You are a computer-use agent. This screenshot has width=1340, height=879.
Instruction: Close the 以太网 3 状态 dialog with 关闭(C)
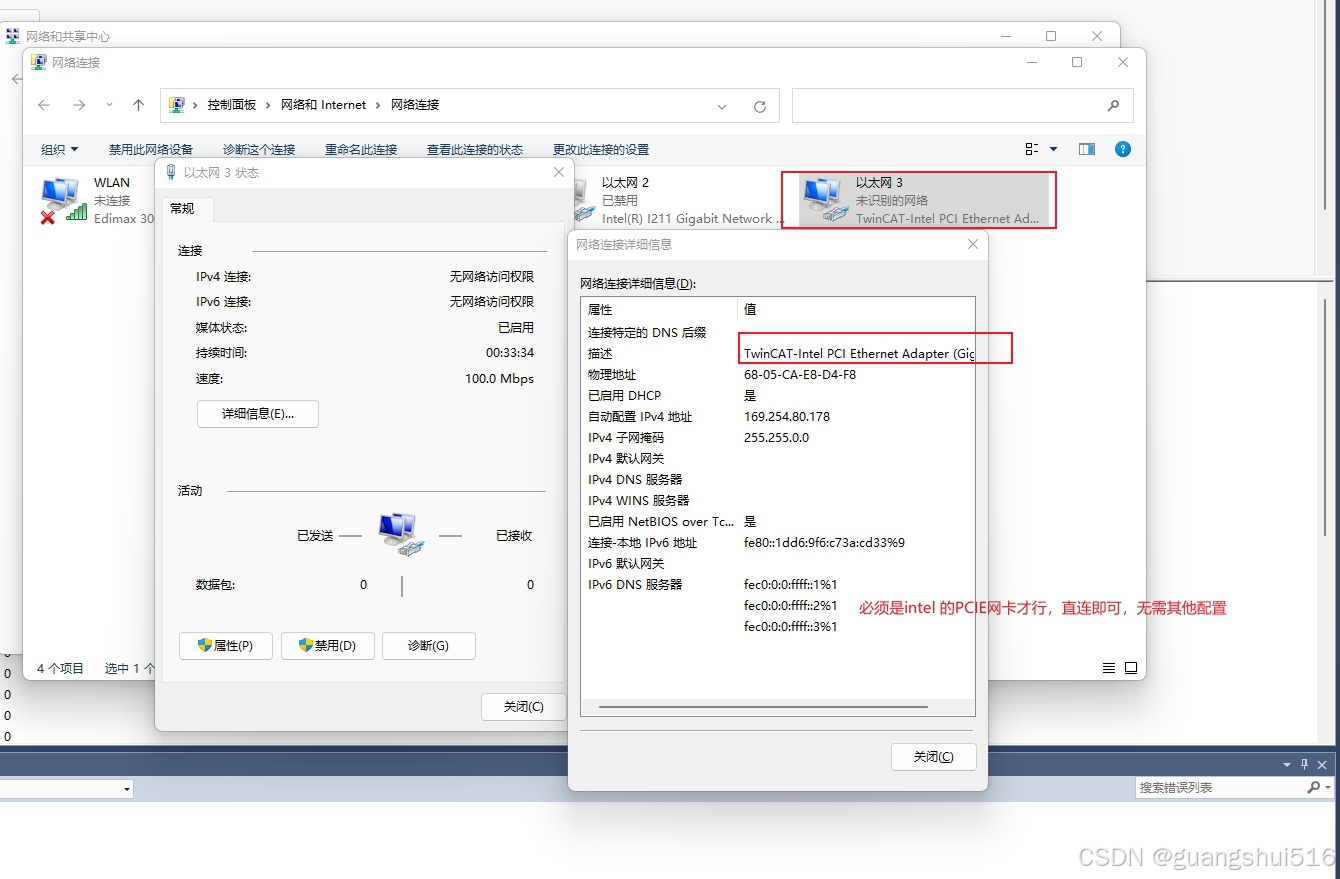(x=523, y=706)
